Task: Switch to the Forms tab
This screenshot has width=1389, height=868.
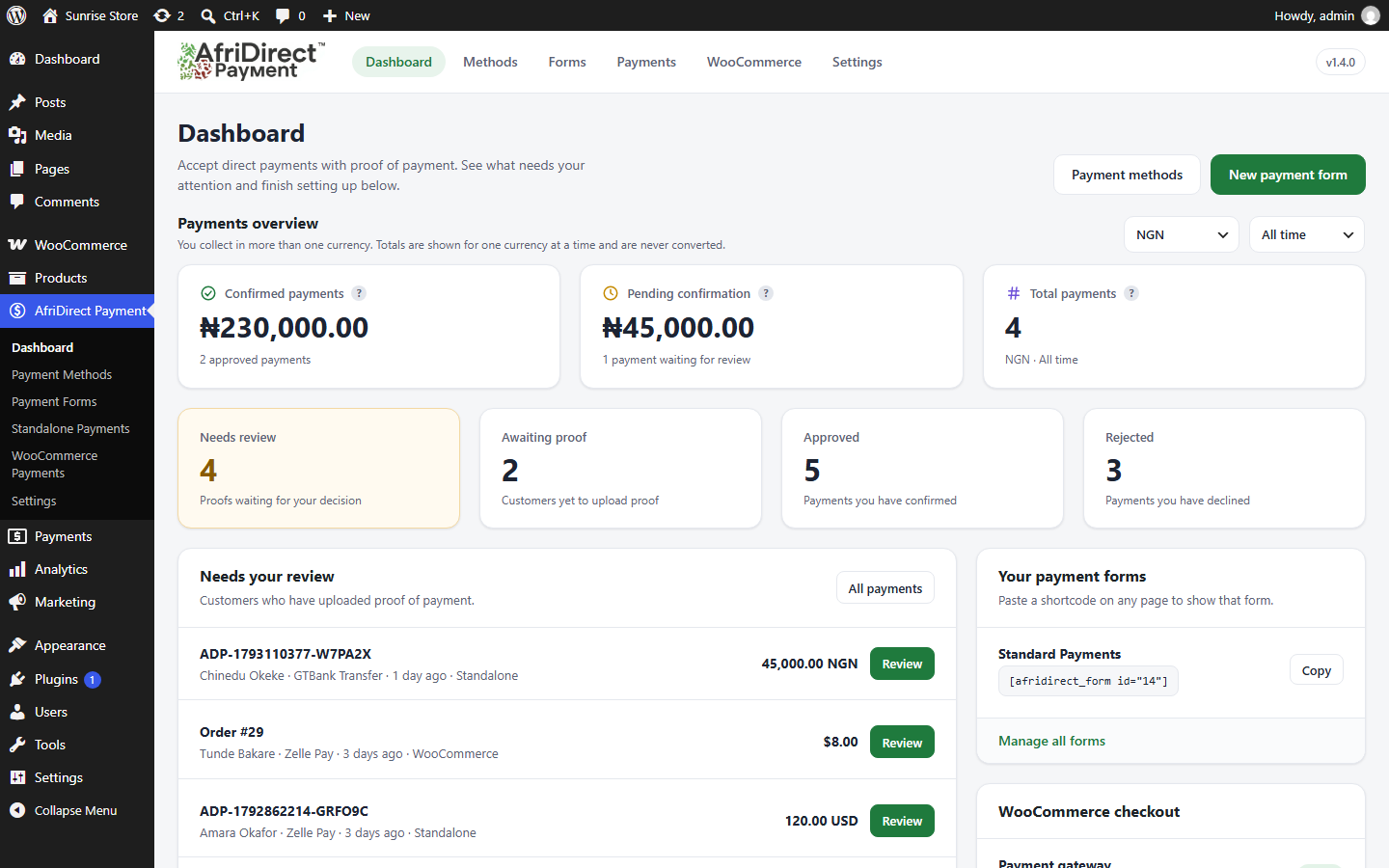Action: tap(567, 62)
